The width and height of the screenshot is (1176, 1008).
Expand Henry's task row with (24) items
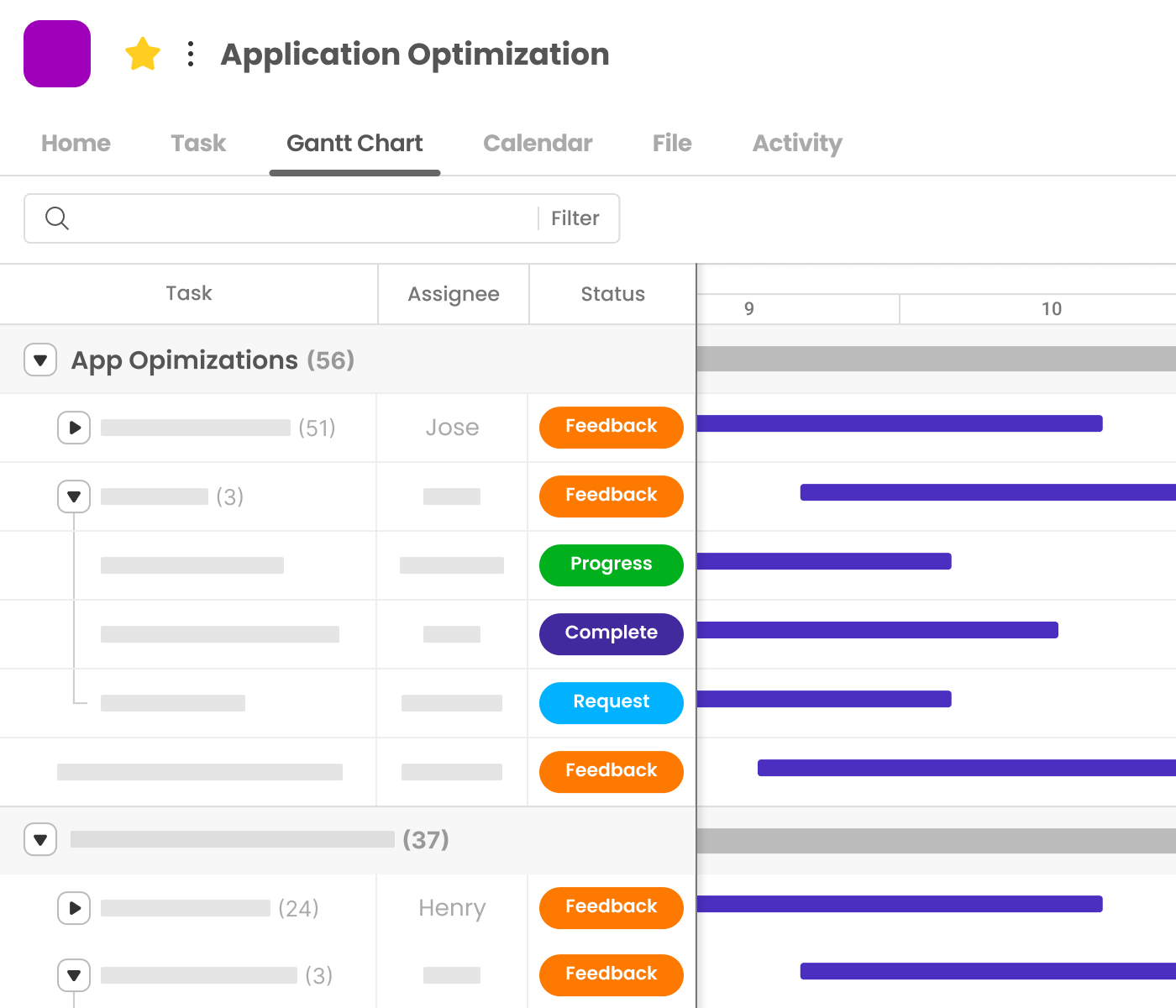click(x=74, y=908)
